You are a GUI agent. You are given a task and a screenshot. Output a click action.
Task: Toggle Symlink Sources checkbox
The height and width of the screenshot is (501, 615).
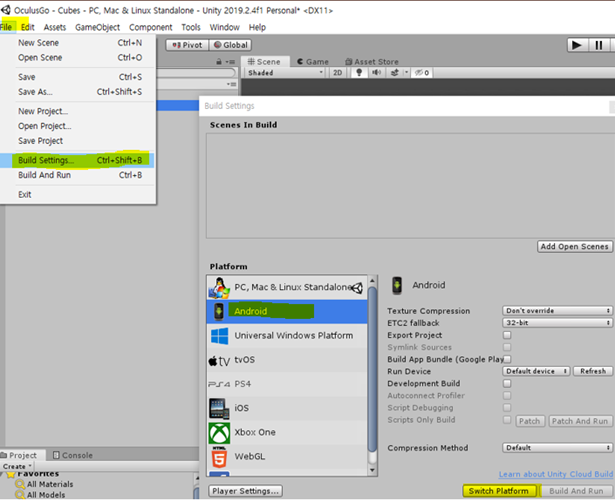507,347
